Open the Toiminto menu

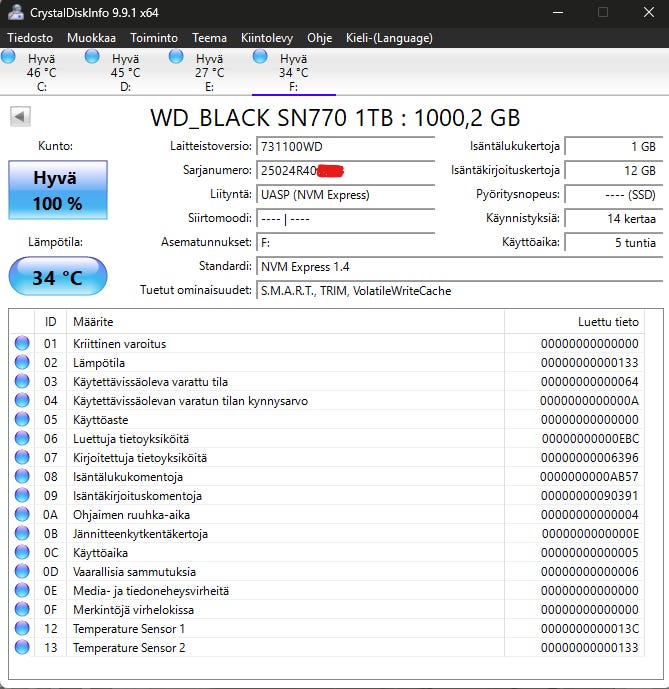coord(154,38)
